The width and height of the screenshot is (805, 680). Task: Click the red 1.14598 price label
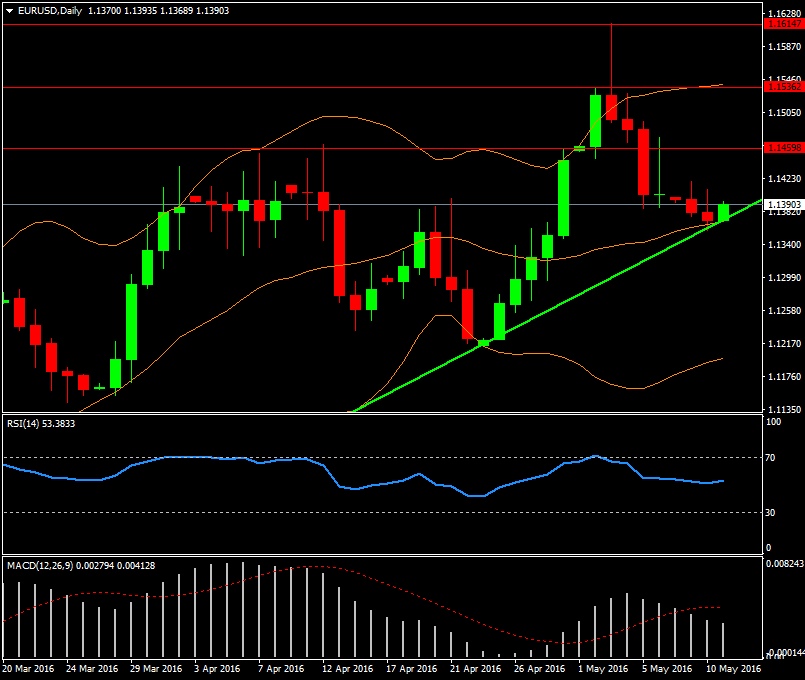tap(783, 148)
